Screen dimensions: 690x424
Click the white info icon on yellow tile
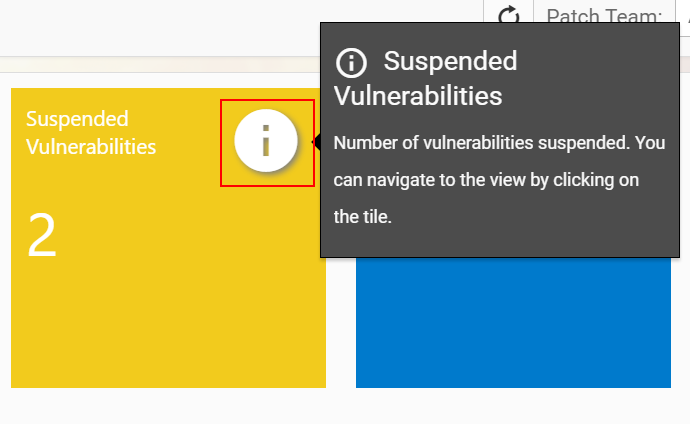click(266, 141)
